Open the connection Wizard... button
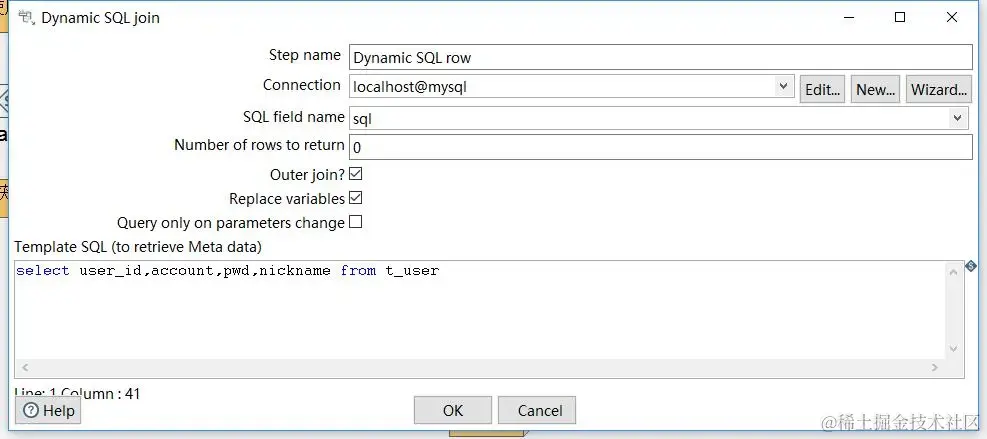The width and height of the screenshot is (987, 439). pyautogui.click(x=939, y=89)
